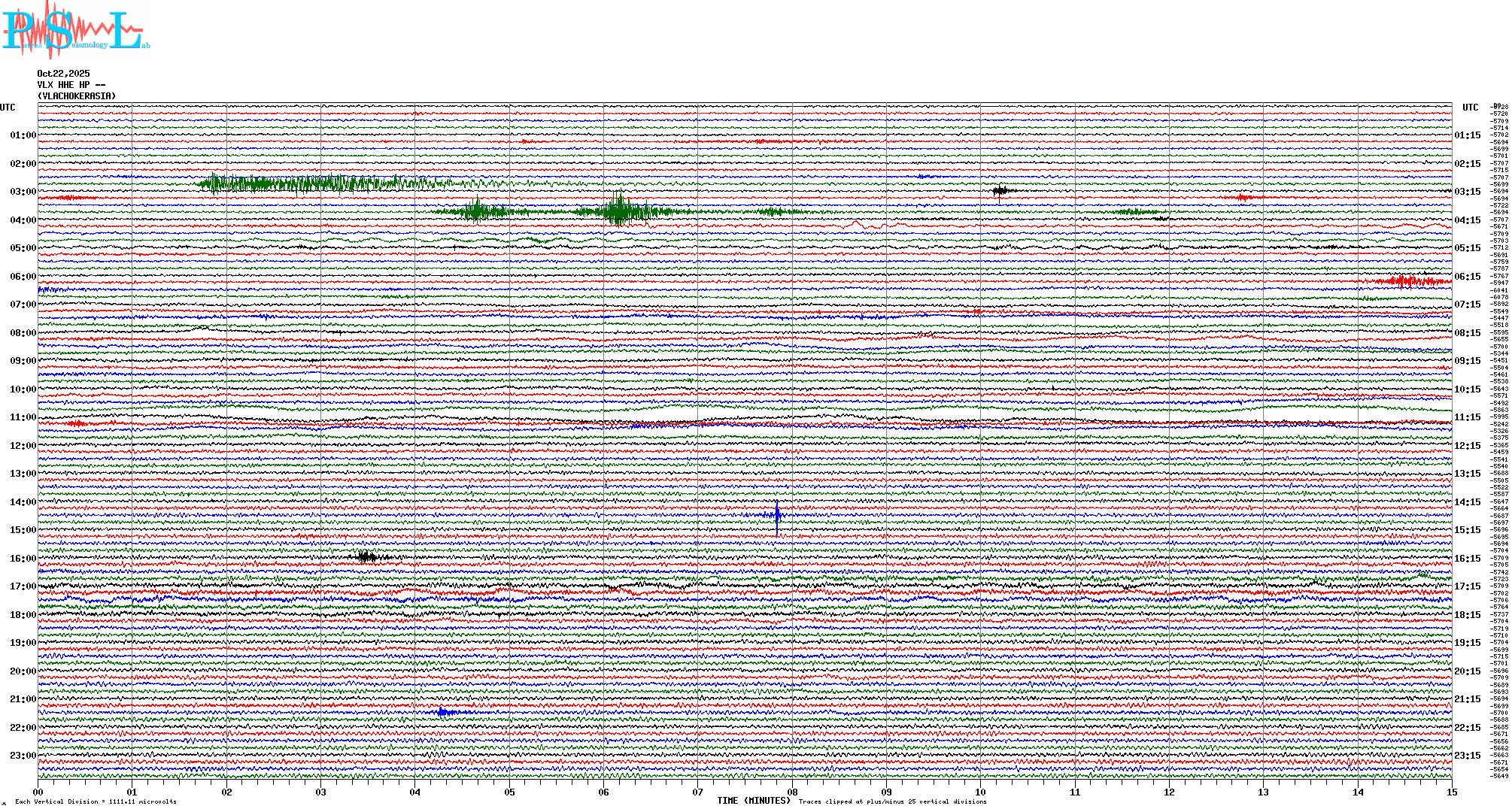This screenshot has width=1512, height=812.
Task: Click the black event near minute 10 at 03:00
Action: (1000, 191)
